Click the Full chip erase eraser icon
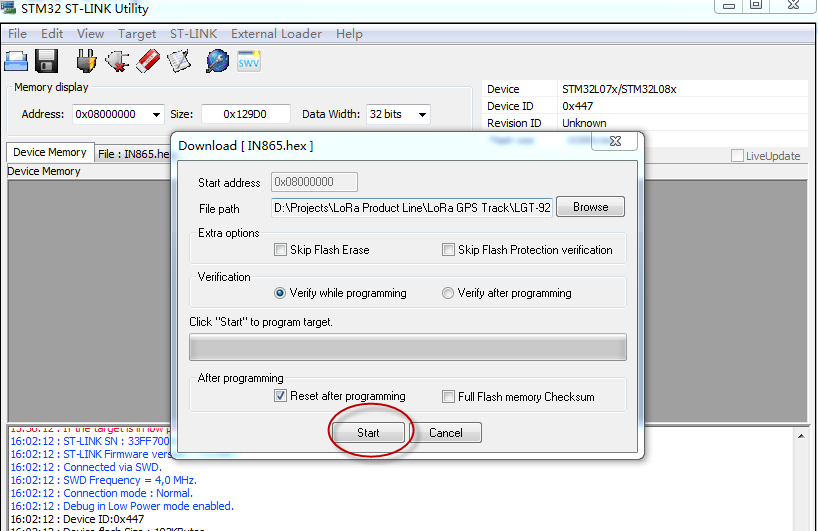818x531 pixels. [x=148, y=61]
